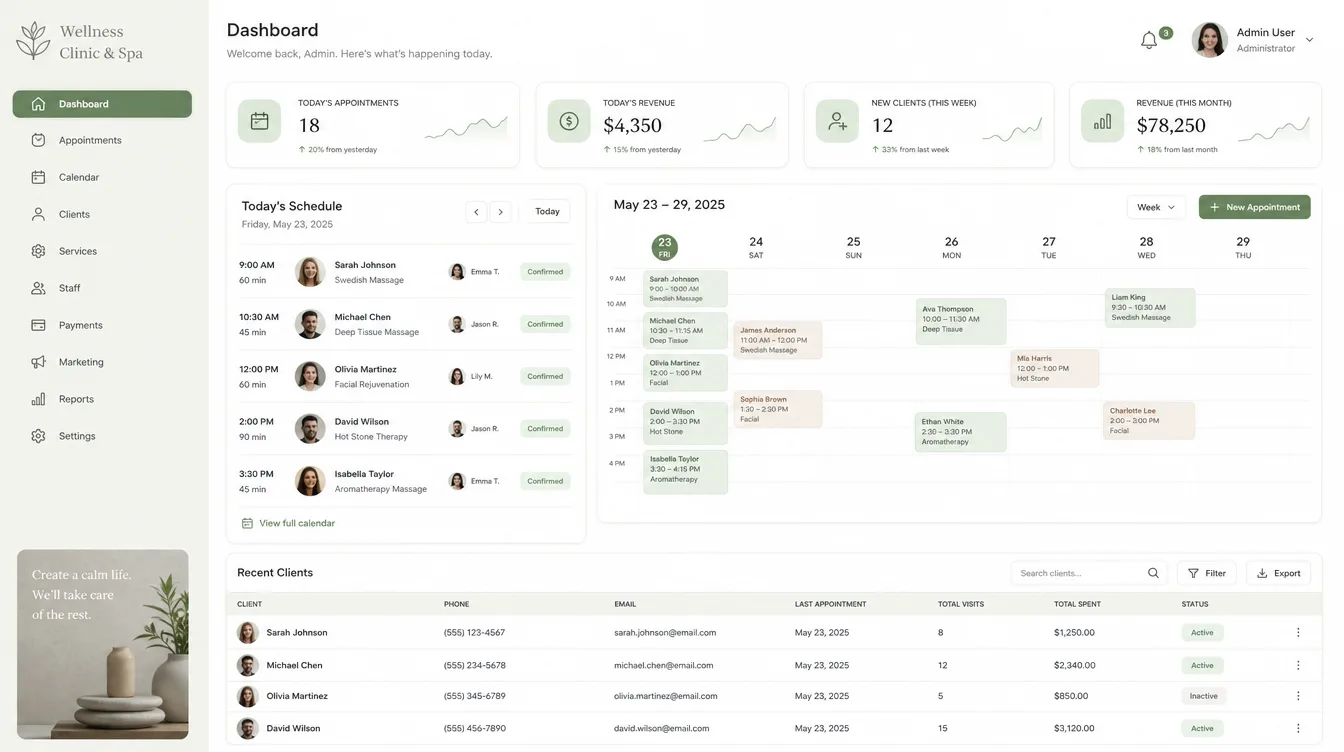This screenshot has width=1344, height=752.
Task: Open Ava Thompson Deep Tissue calendar event
Action: point(961,321)
